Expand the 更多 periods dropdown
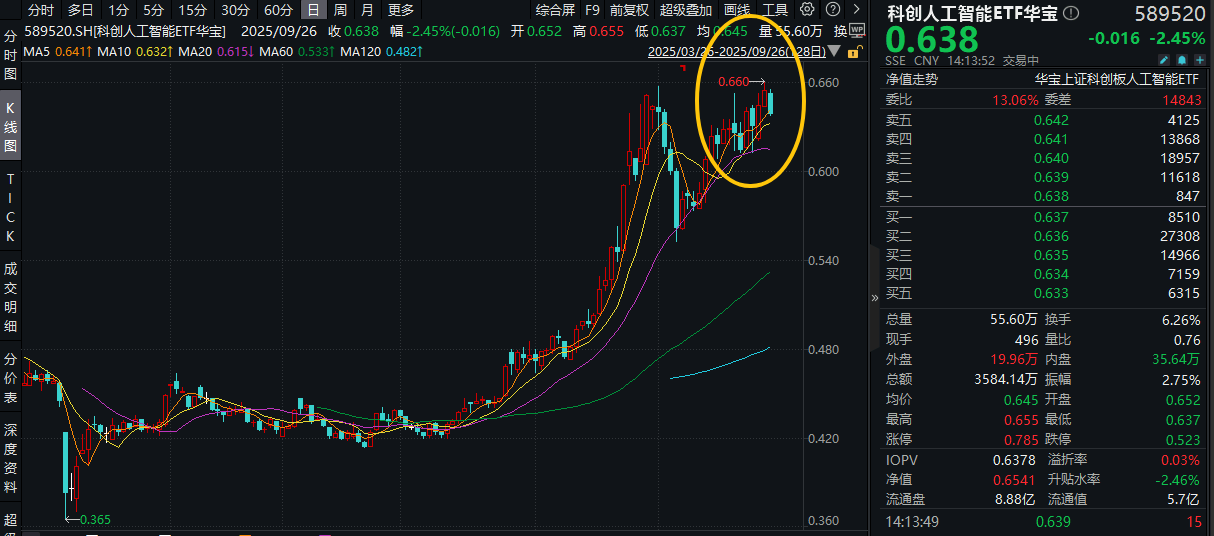Viewport: 1214px width, 536px height. tap(401, 10)
